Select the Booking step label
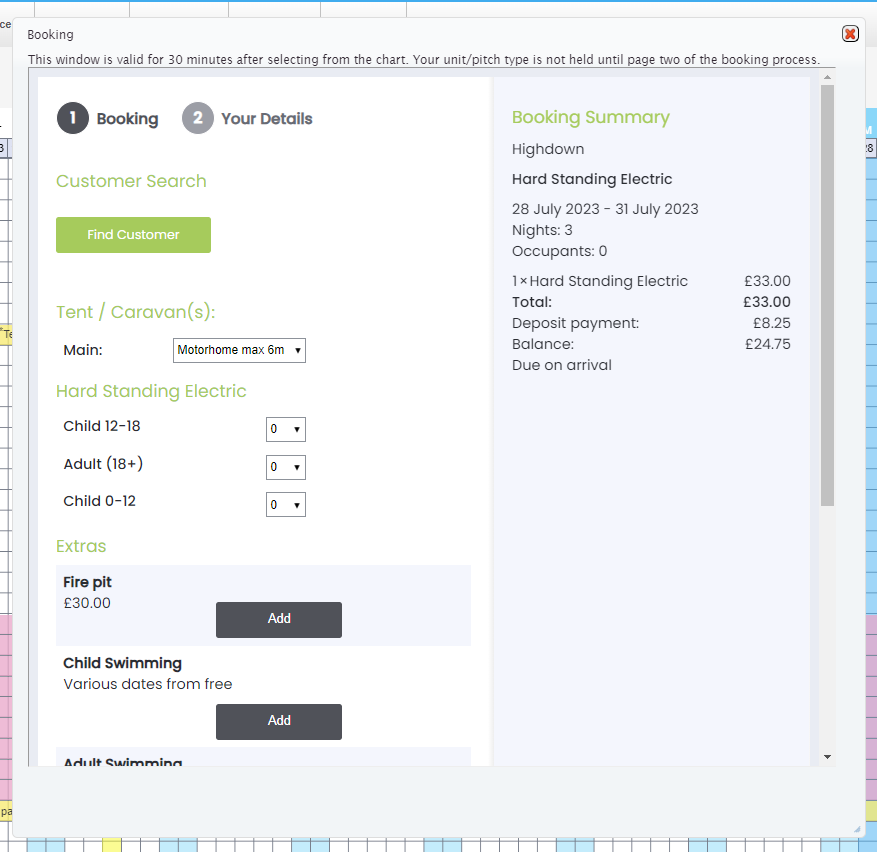This screenshot has height=852, width=877. pos(127,119)
